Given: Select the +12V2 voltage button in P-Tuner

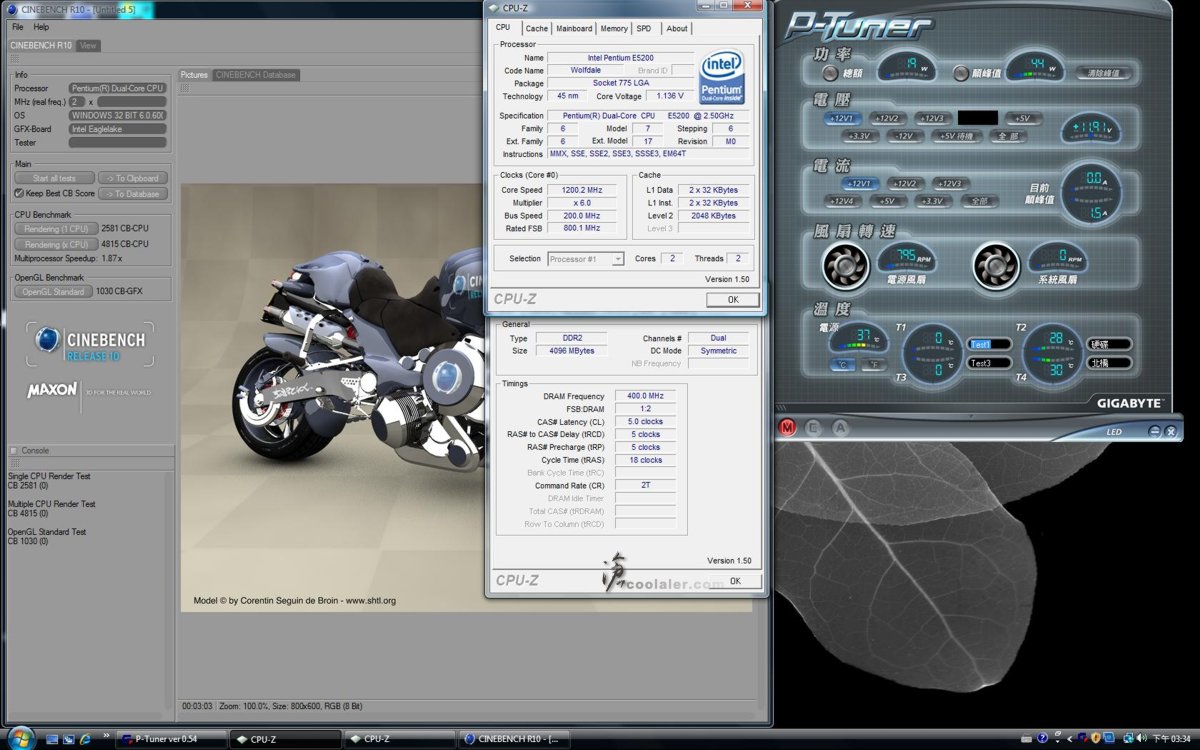Looking at the screenshot, I should [887, 118].
